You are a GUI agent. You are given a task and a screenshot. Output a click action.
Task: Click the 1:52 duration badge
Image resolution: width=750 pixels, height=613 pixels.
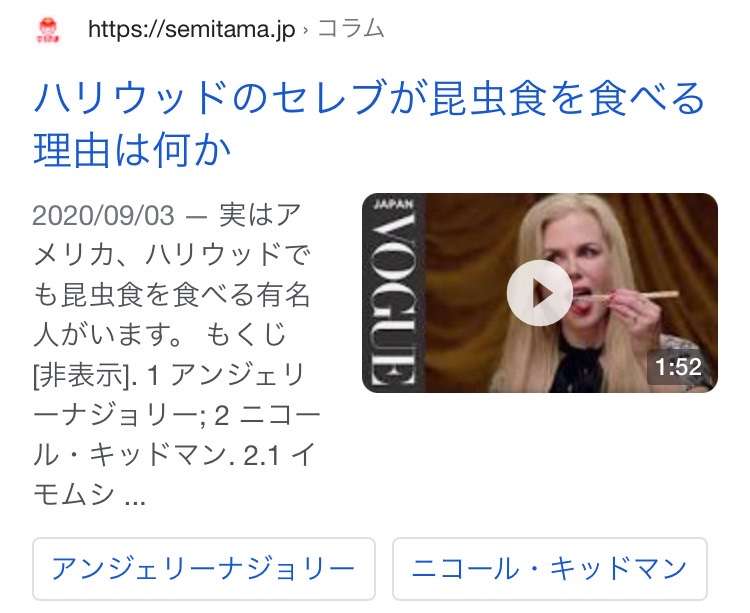point(678,367)
